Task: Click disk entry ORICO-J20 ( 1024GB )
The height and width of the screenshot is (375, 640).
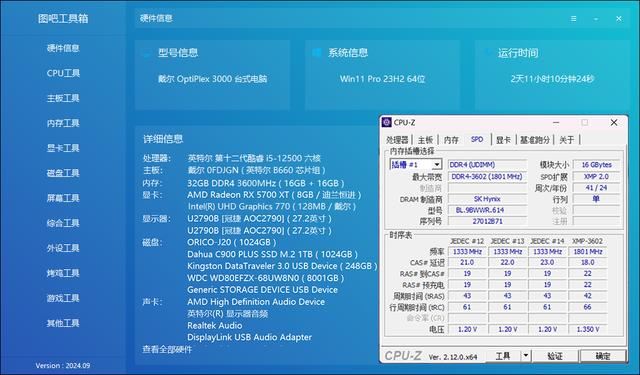Action: [x=232, y=242]
